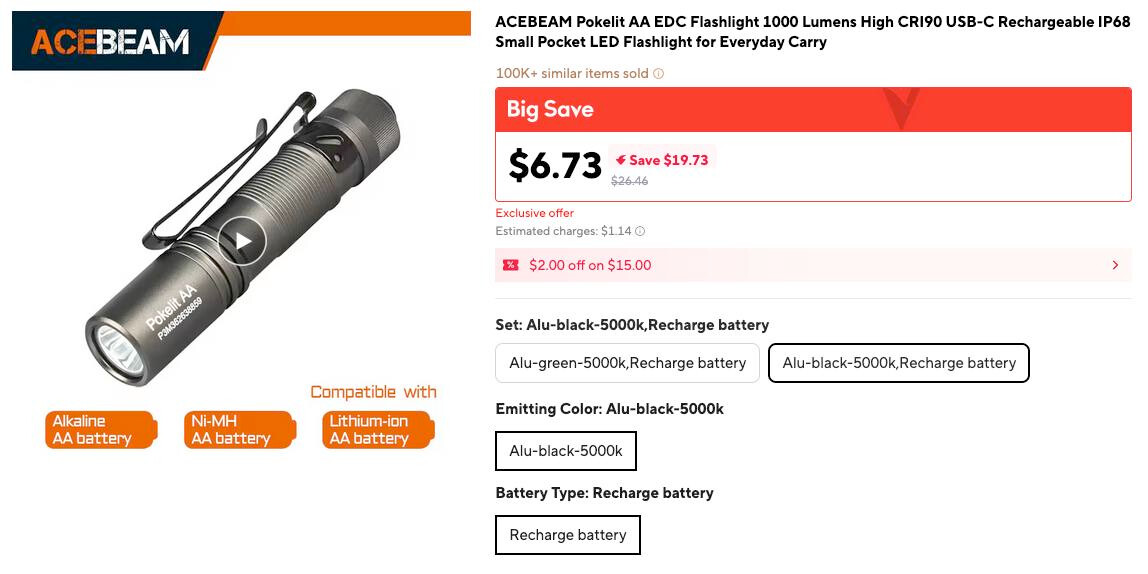Viewport: 1148px width, 574px height.
Task: Click the red coupon icon in the discount bar
Action: [x=510, y=265]
